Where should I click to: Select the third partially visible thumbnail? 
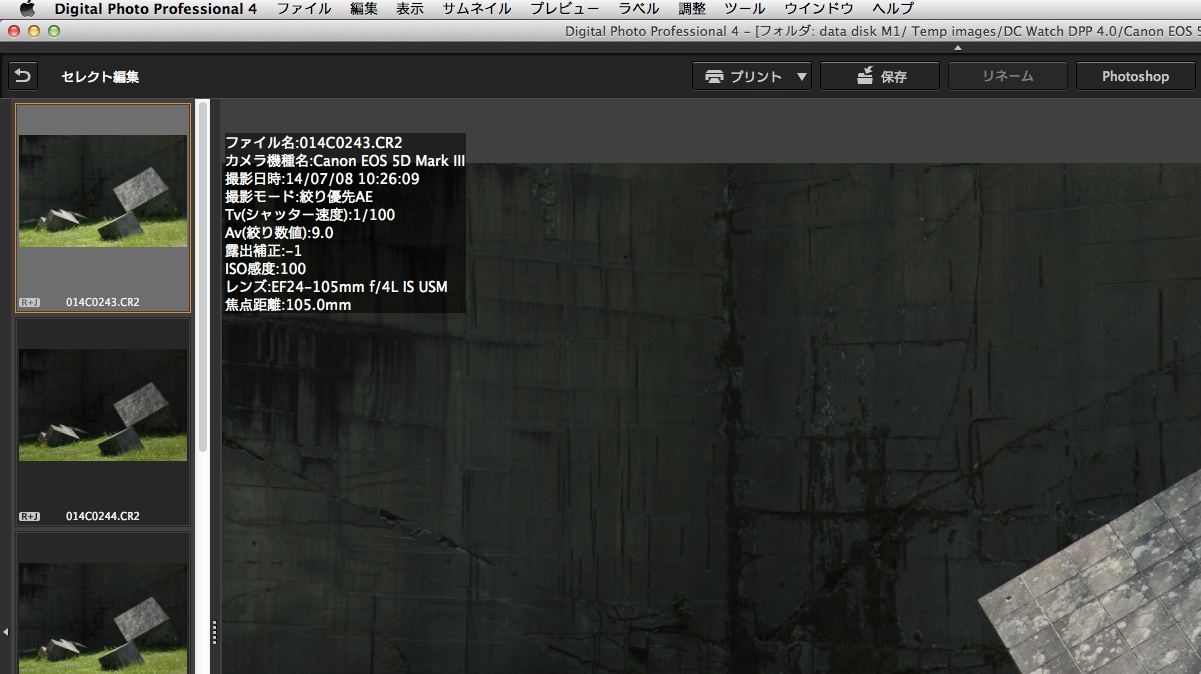pos(103,603)
